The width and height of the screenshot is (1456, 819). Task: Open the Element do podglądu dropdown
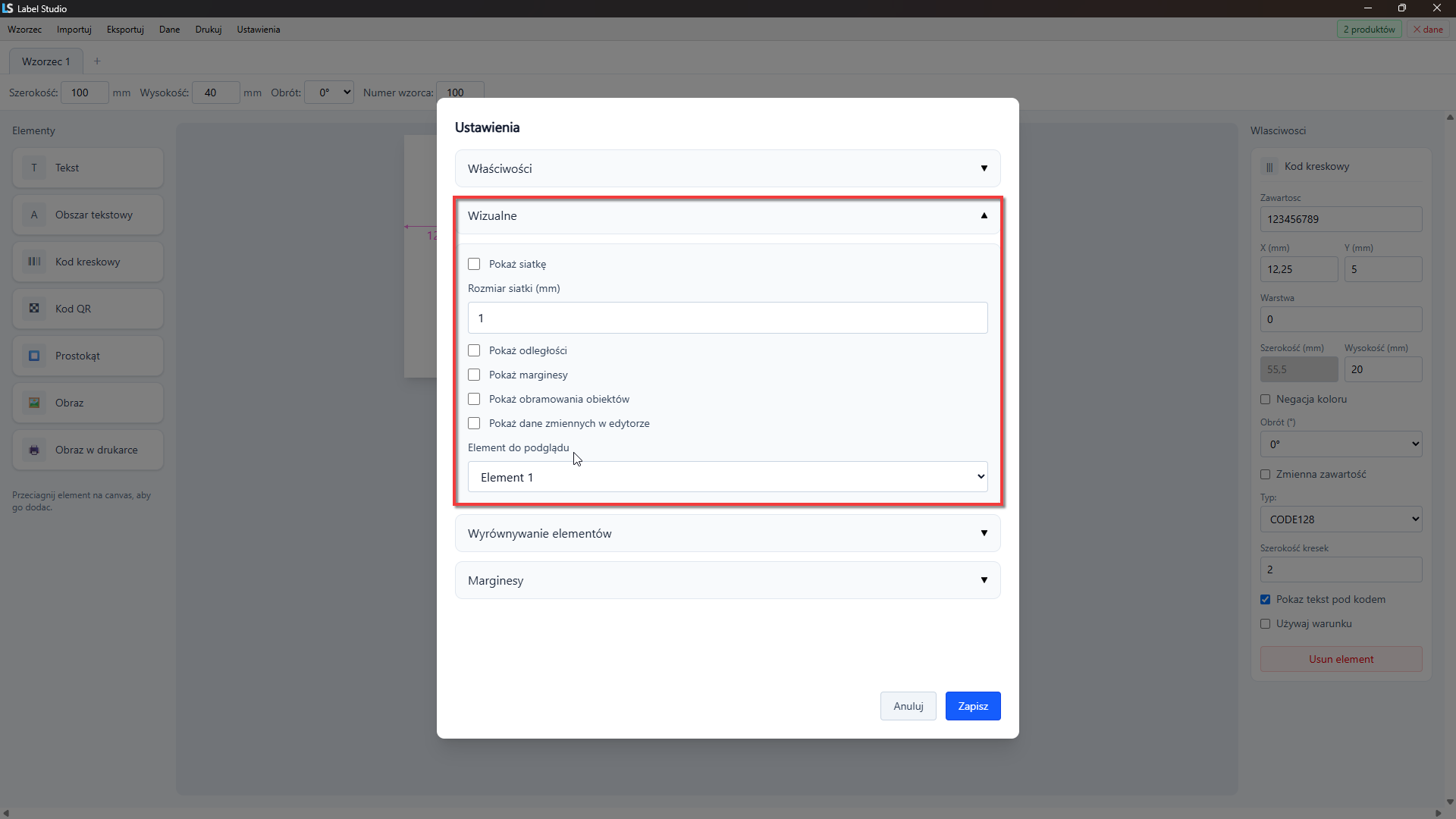point(727,477)
